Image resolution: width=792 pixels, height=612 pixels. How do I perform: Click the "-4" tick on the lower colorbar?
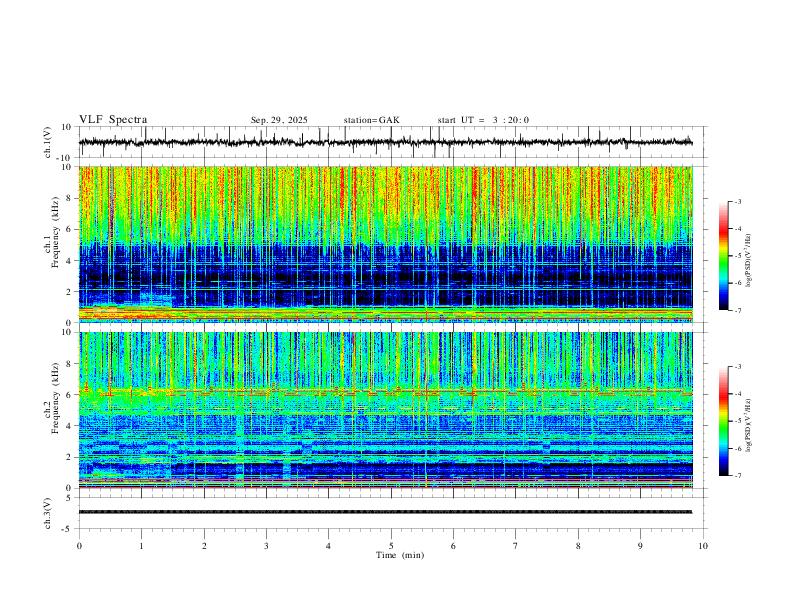[x=737, y=394]
